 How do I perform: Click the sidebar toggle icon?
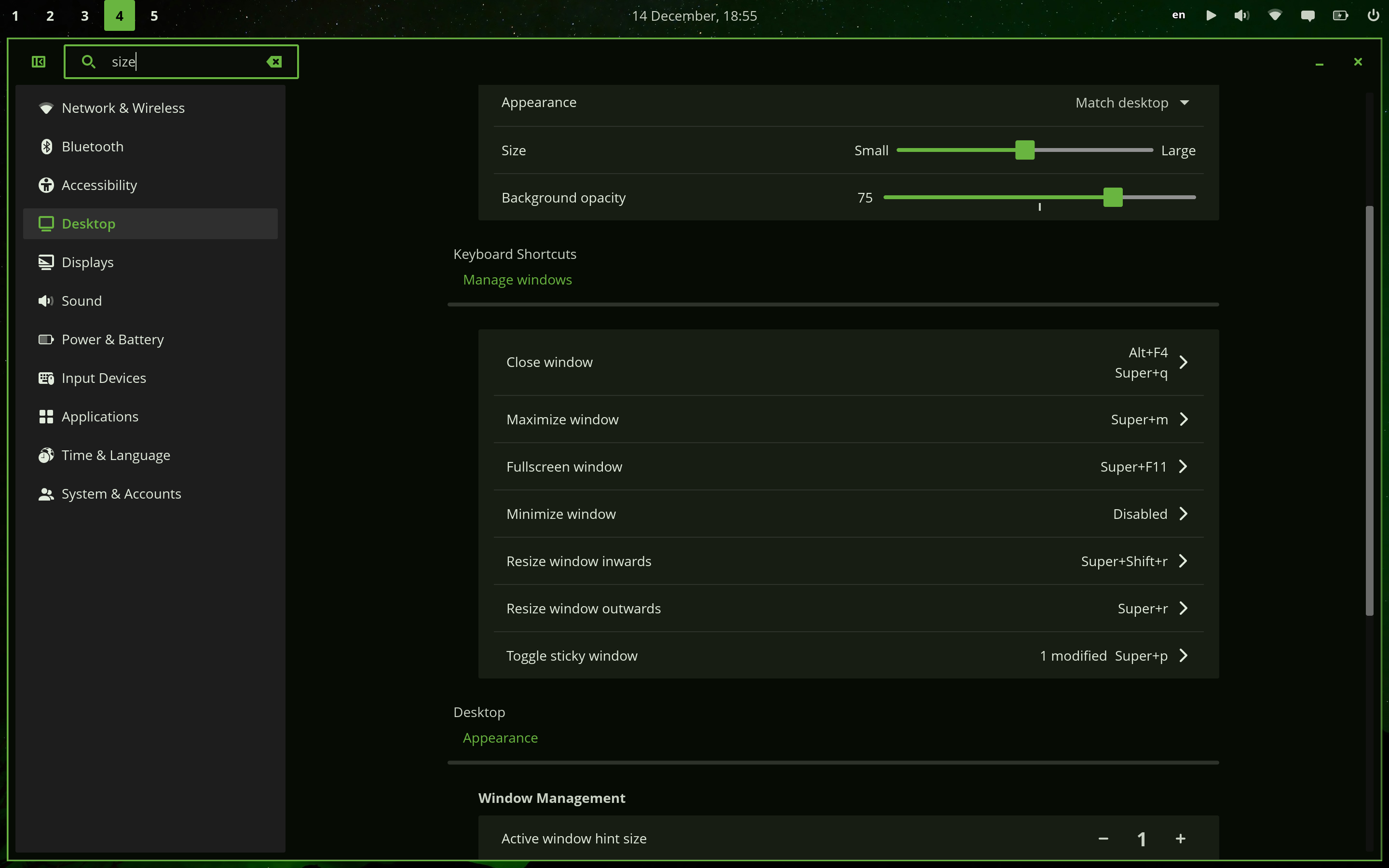tap(39, 61)
